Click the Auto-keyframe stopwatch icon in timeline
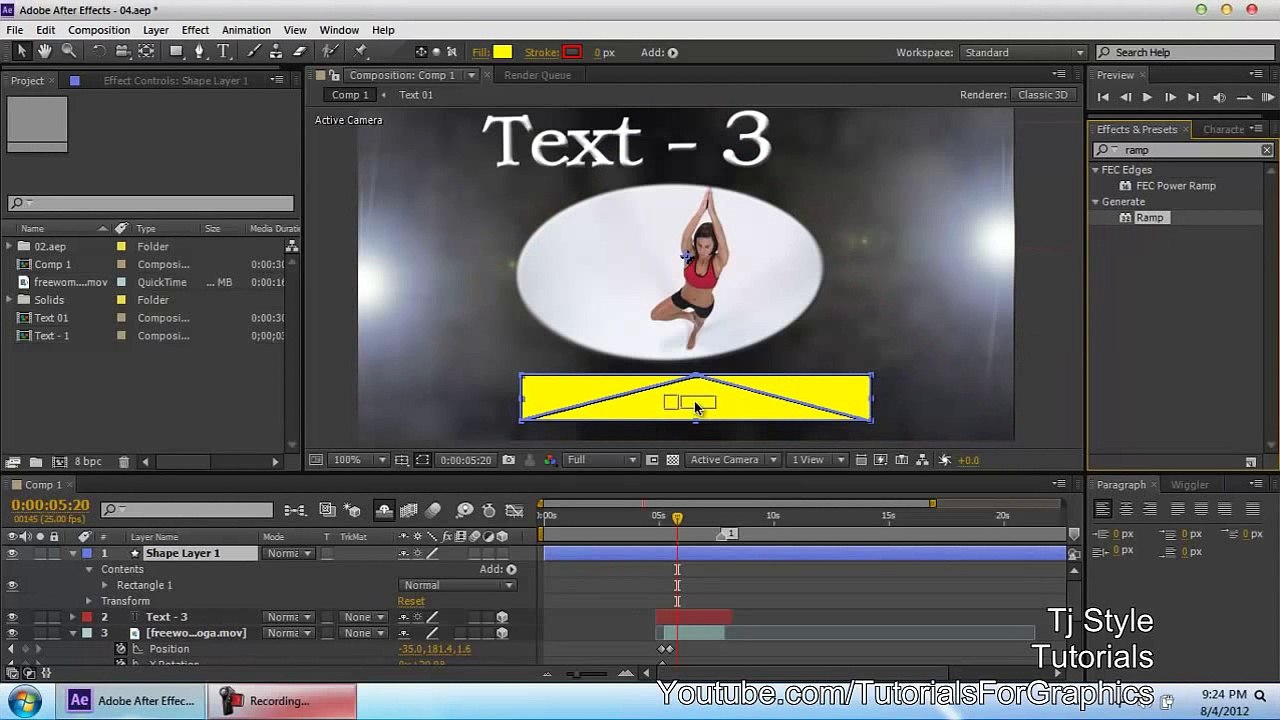This screenshot has width=1280, height=720. pos(489,511)
